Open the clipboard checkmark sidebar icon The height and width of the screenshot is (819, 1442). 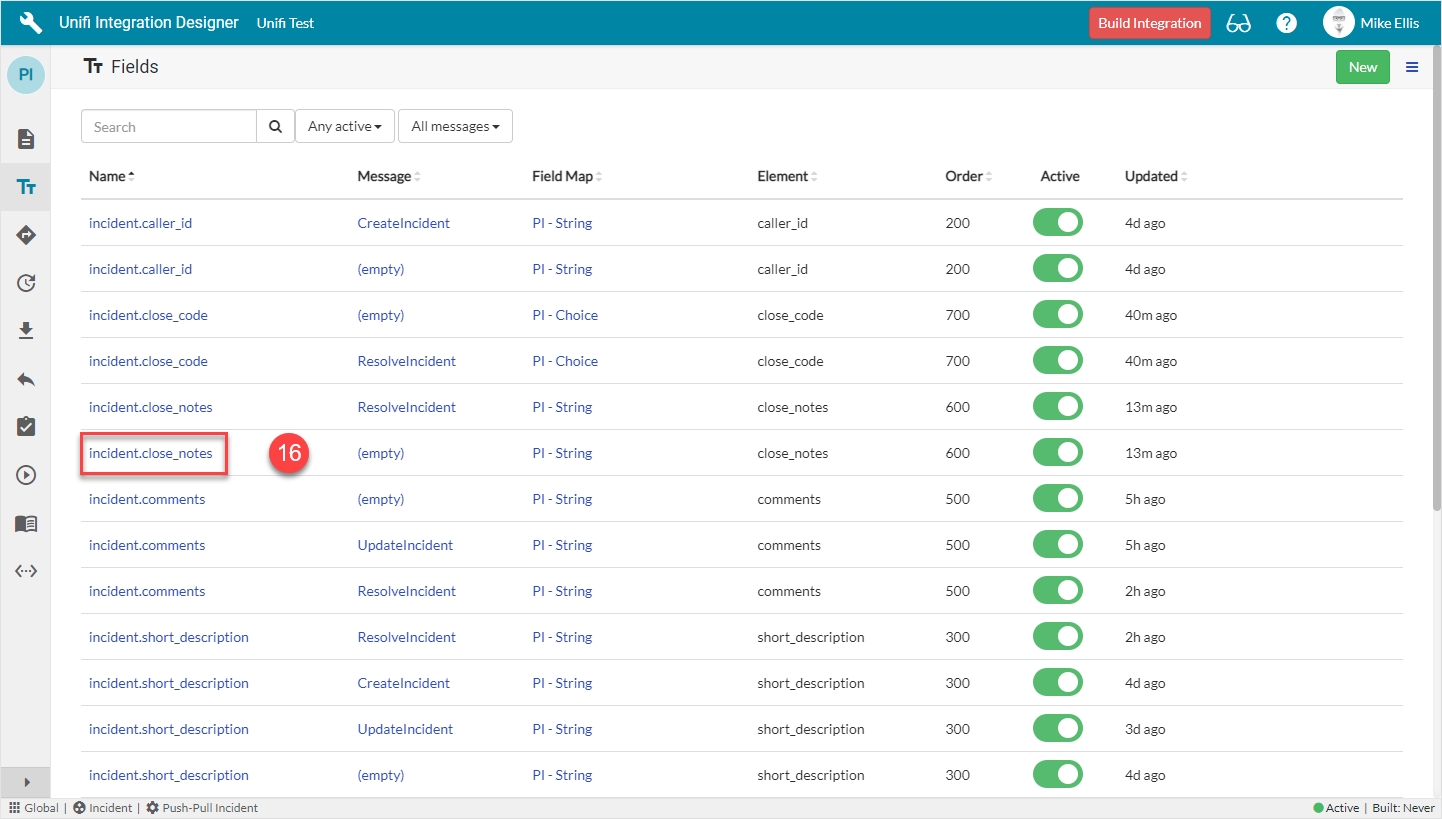click(26, 427)
